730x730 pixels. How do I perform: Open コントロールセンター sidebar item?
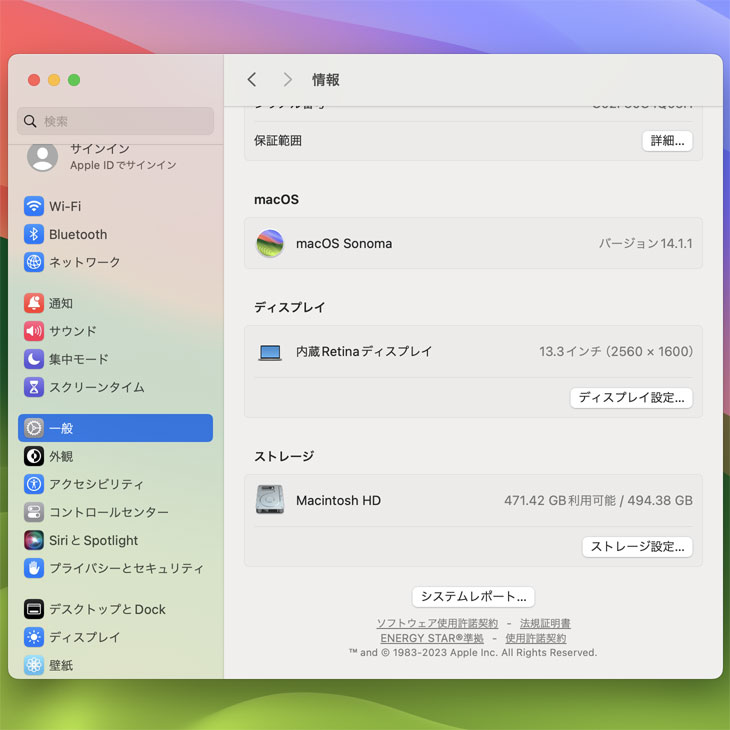(x=108, y=512)
